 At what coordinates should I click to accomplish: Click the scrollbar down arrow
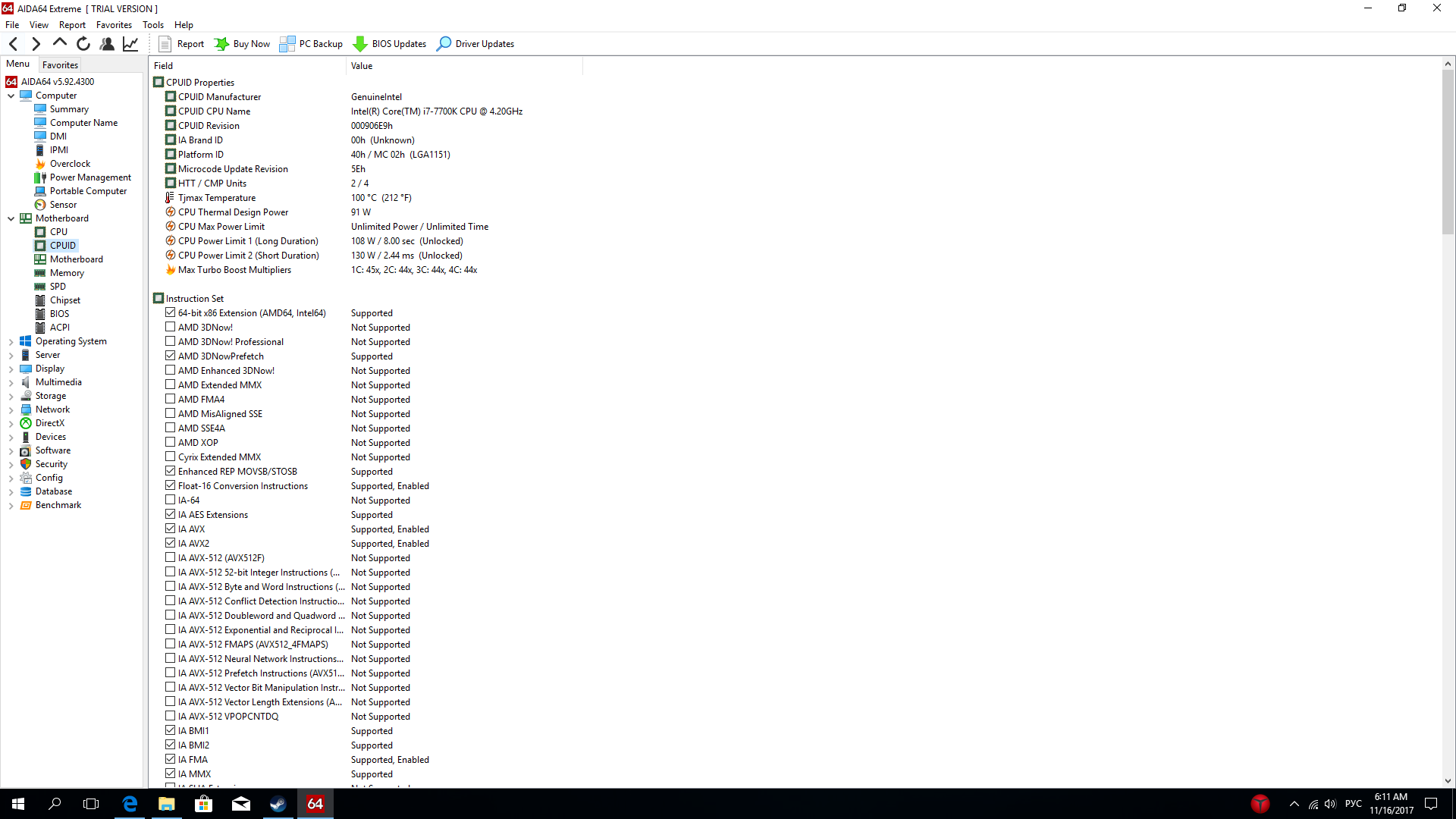(x=1448, y=780)
